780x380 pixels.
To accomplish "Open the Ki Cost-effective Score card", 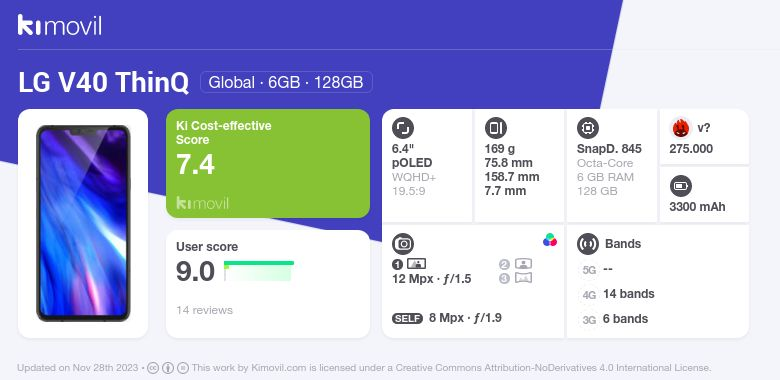I will pos(268,163).
